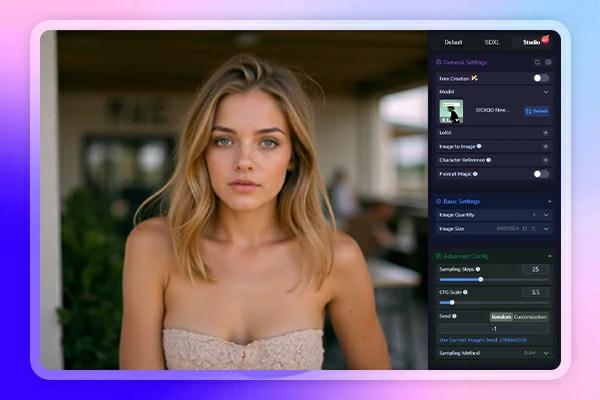
Task: Click the Switch model button
Action: click(536, 111)
